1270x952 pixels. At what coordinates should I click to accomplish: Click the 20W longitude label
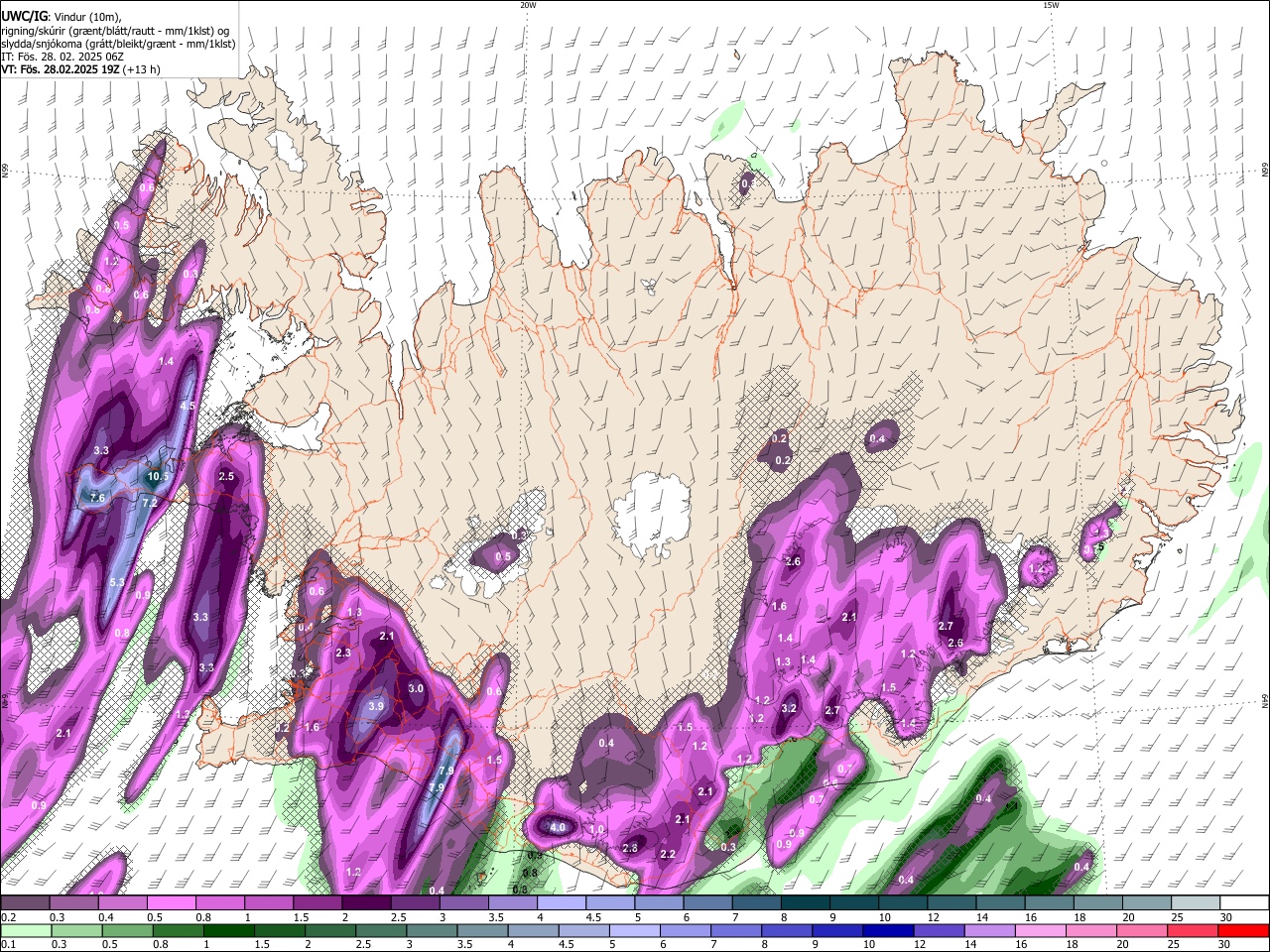[528, 5]
